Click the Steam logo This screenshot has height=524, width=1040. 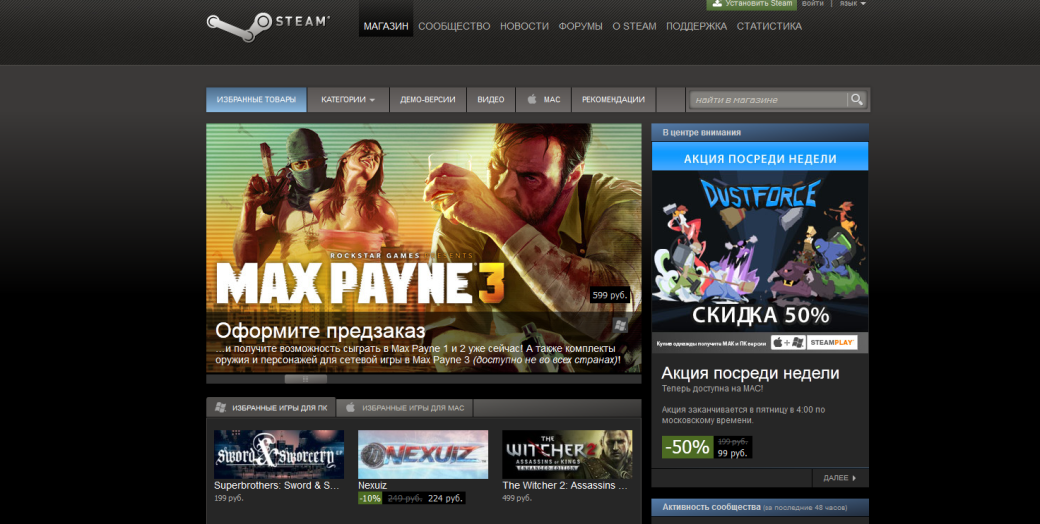[267, 27]
